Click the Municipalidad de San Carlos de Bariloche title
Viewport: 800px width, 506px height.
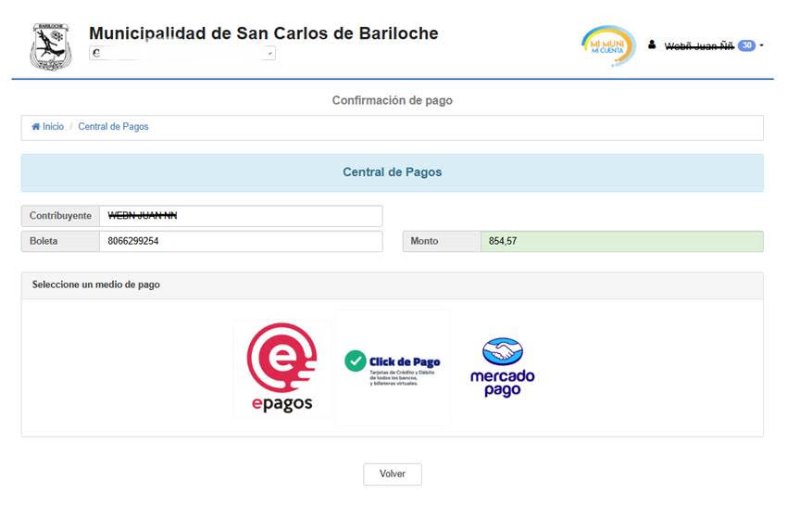tap(264, 34)
